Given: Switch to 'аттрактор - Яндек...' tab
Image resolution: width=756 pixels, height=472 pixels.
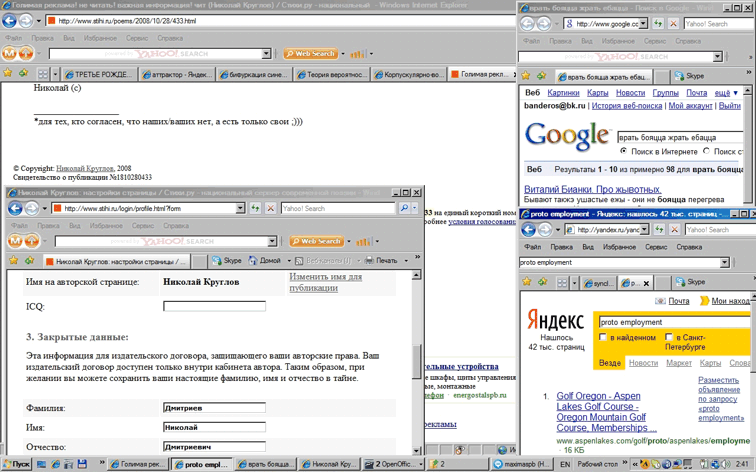Looking at the screenshot, I should pyautogui.click(x=176, y=74).
